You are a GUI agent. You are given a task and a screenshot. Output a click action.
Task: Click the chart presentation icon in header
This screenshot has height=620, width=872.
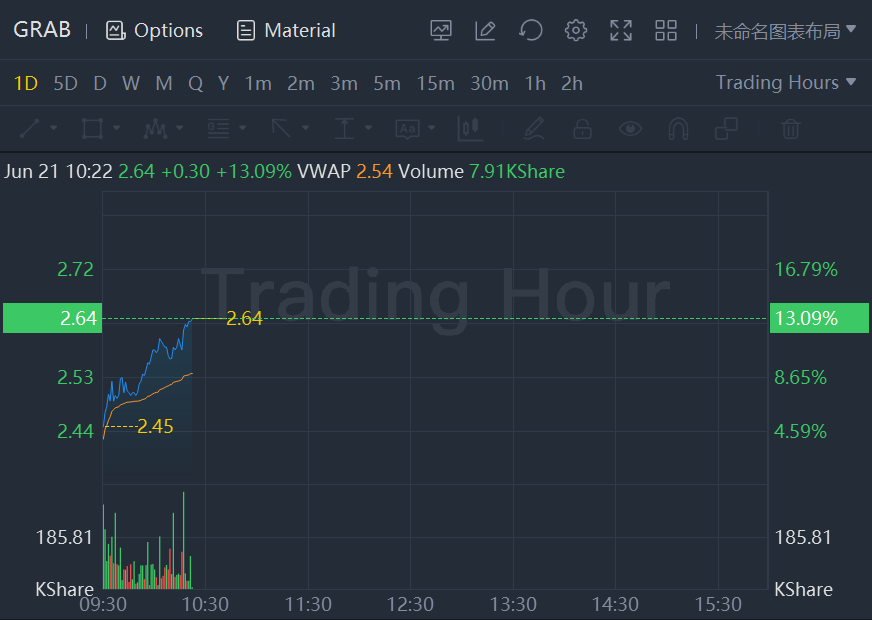point(441,31)
